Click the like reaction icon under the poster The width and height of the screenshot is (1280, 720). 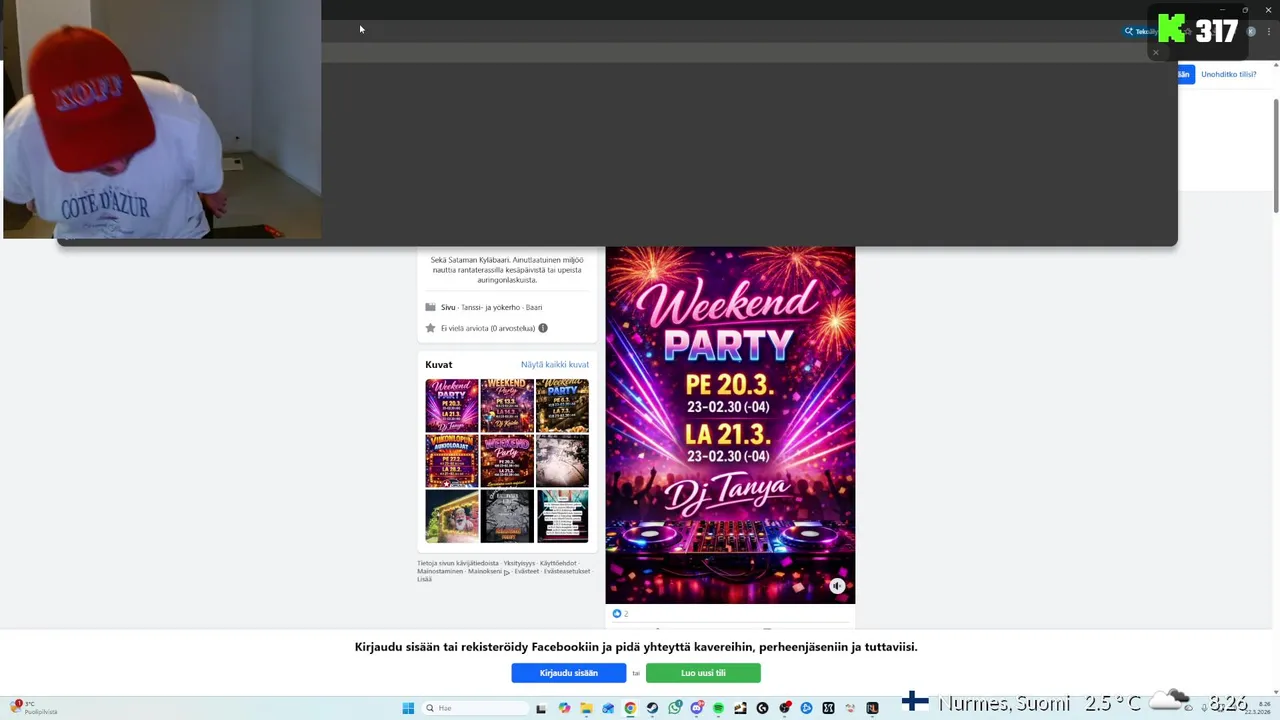click(x=616, y=613)
